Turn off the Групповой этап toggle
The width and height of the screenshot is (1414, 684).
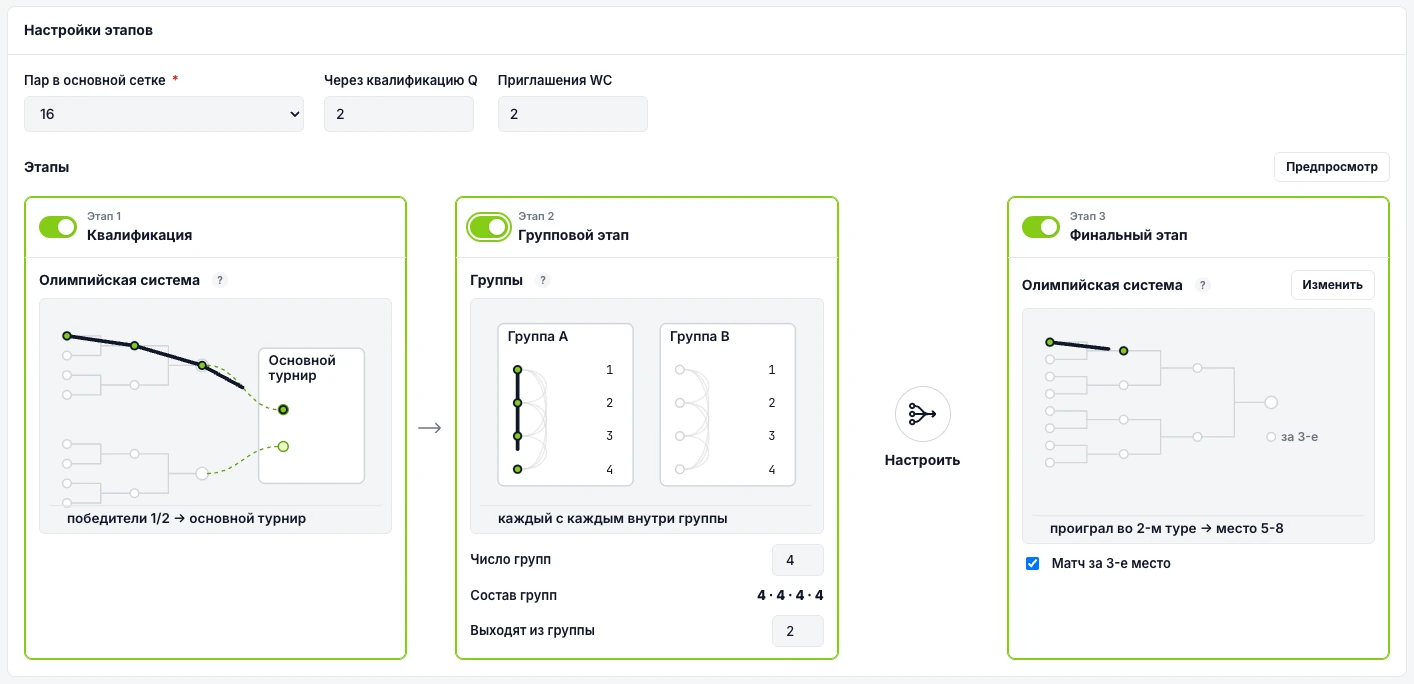489,227
